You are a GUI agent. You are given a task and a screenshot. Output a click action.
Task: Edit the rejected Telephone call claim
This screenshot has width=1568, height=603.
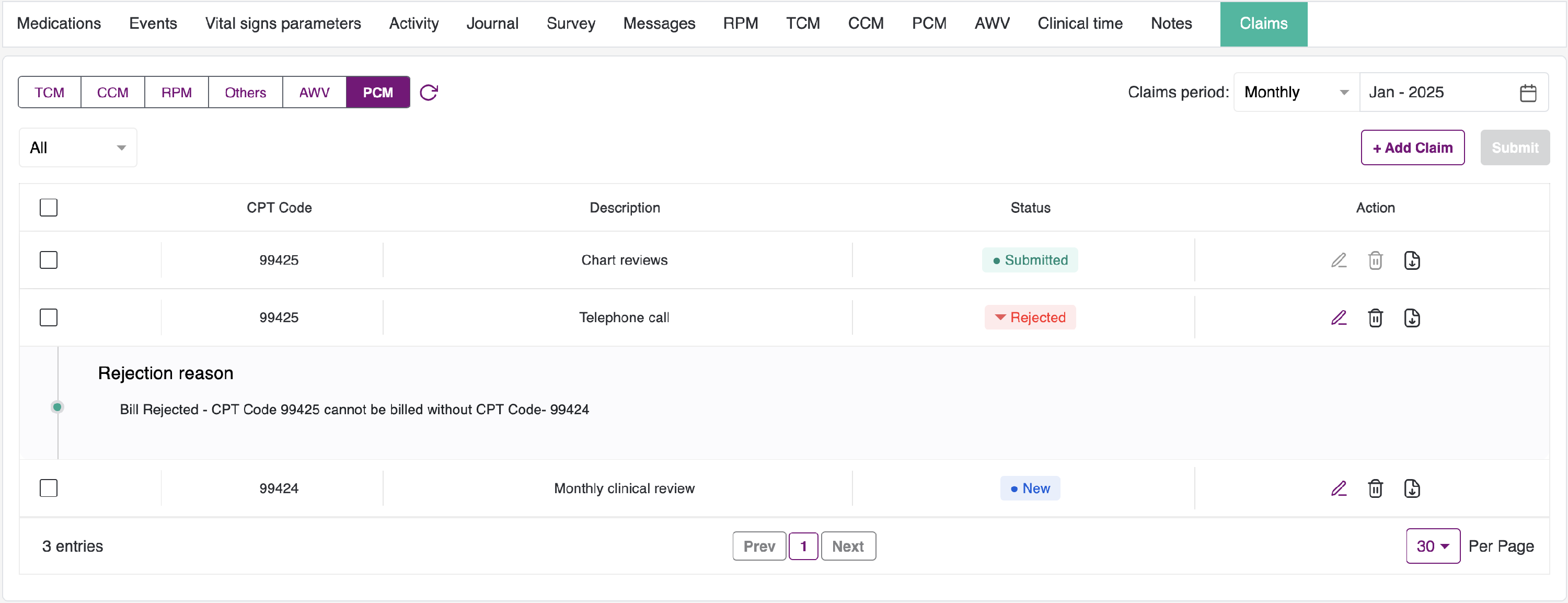tap(1338, 317)
